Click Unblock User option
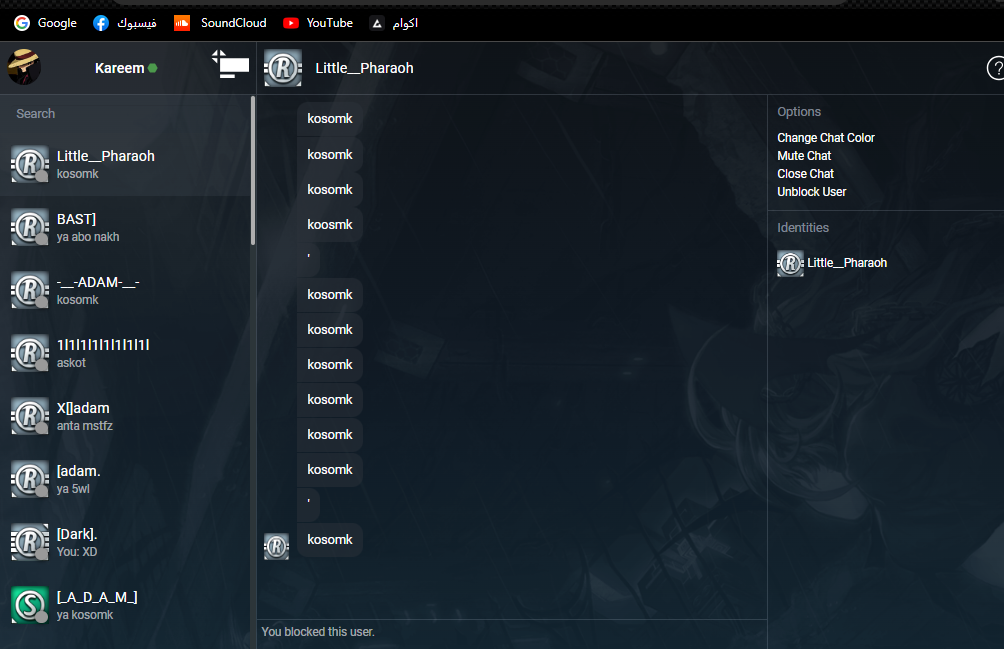The height and width of the screenshot is (649, 1004). (811, 192)
